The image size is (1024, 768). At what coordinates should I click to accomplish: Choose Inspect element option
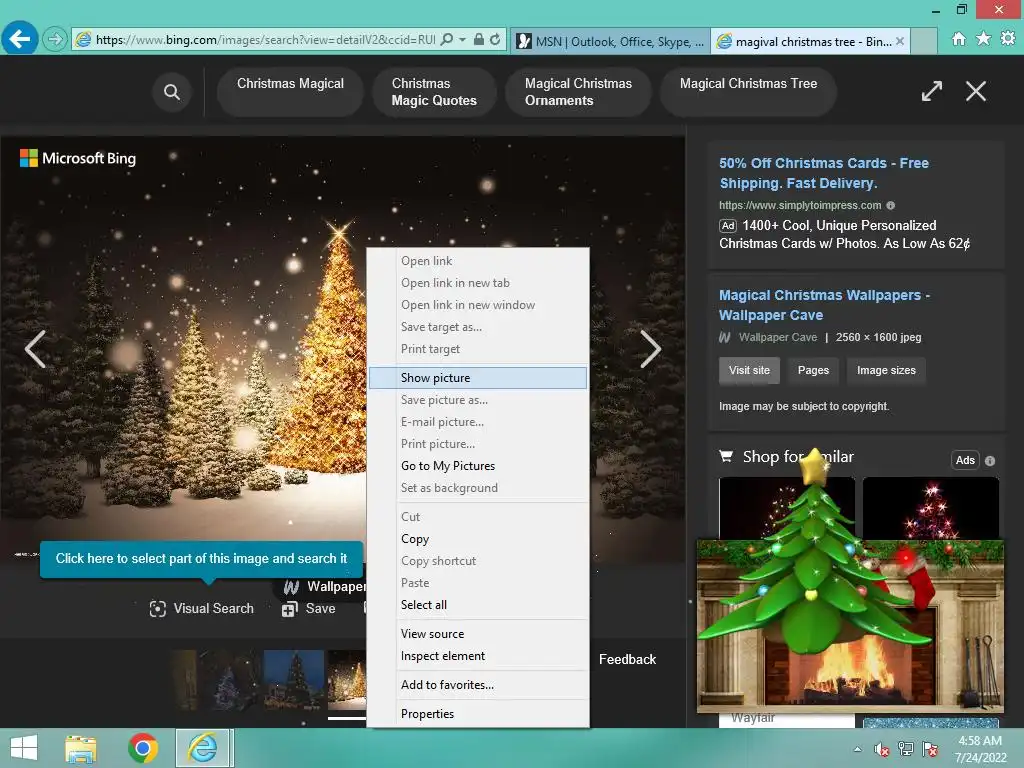pyautogui.click(x=478, y=656)
